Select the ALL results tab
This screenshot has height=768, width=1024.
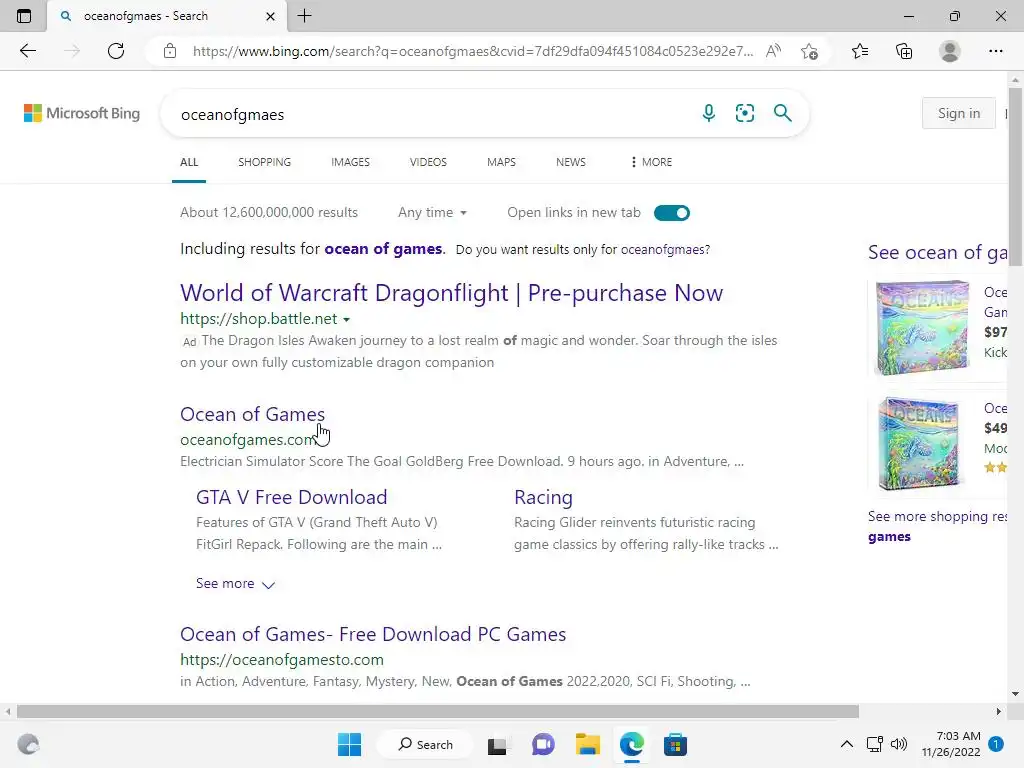pos(189,162)
